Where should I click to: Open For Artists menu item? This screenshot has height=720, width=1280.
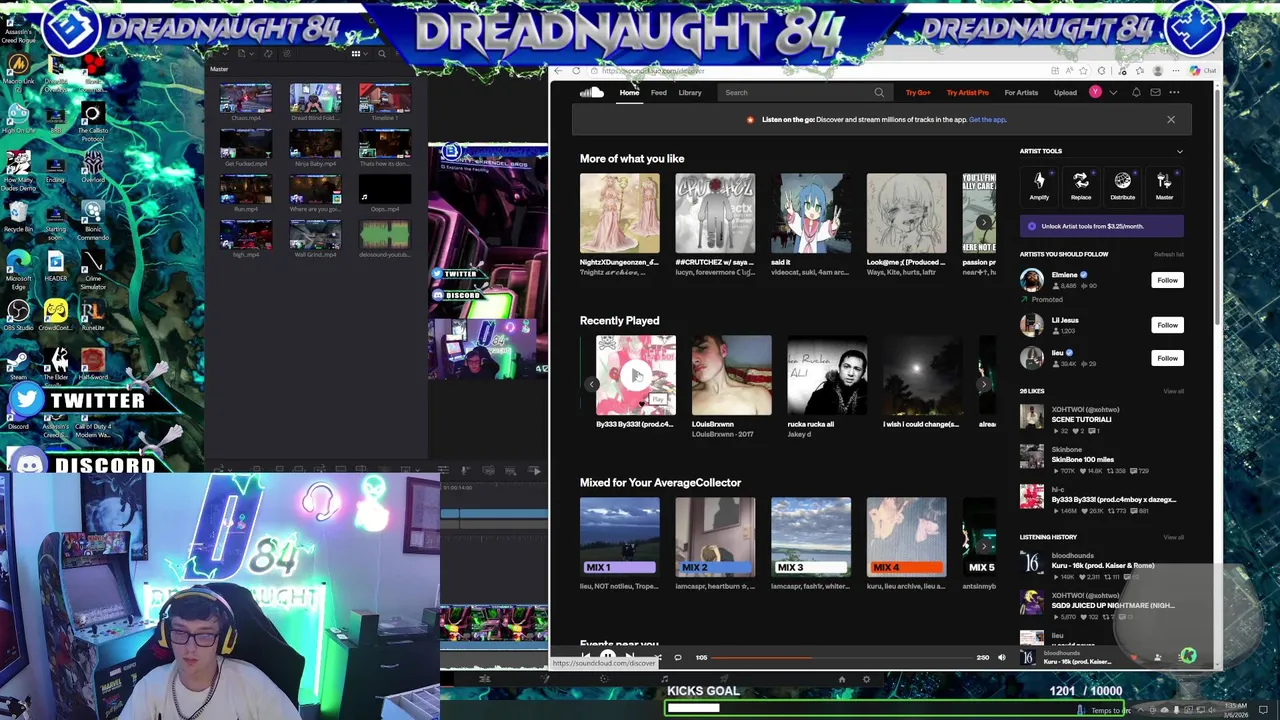click(x=1021, y=93)
